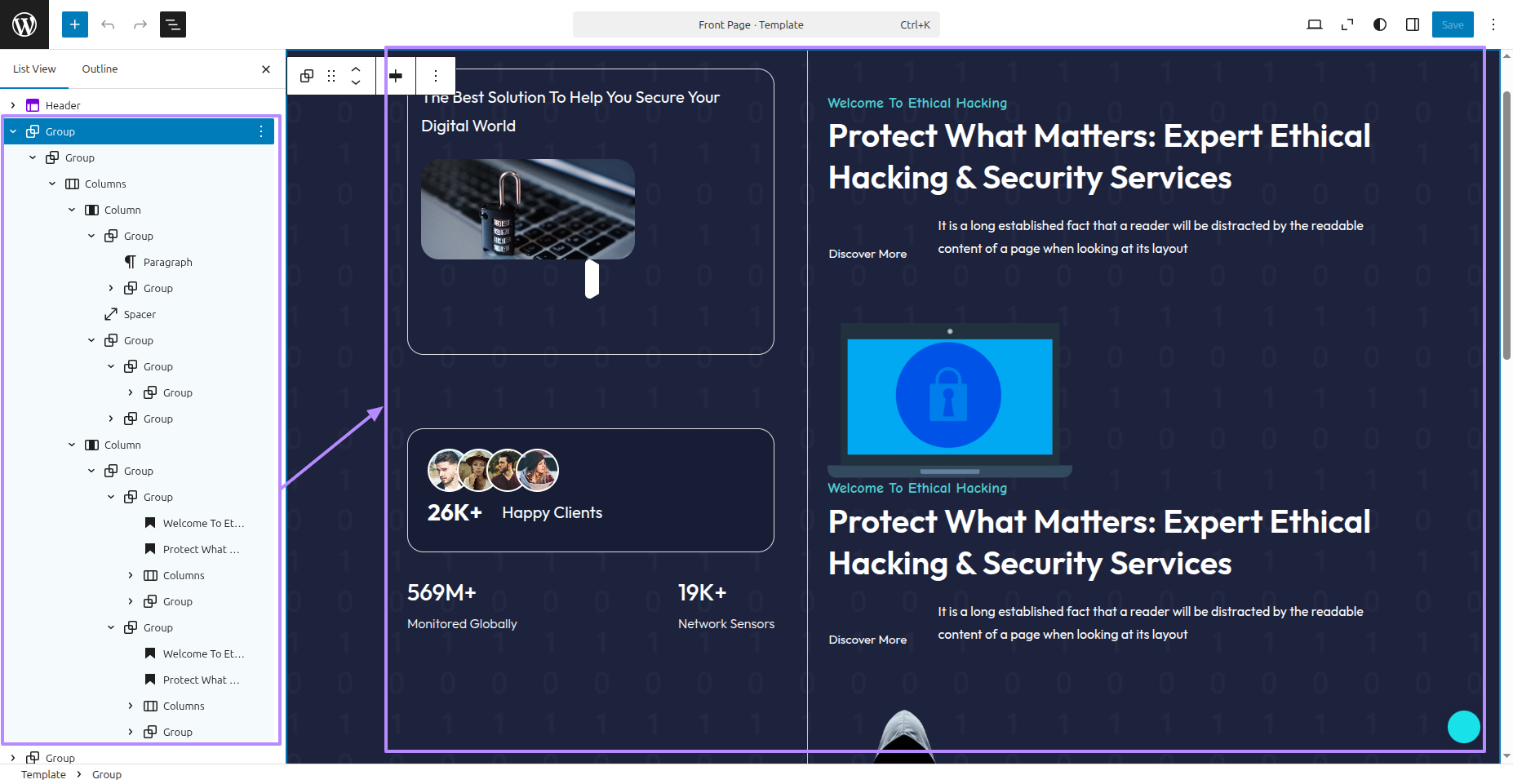This screenshot has height=784, width=1513.
Task: Click the Spacer arrow icon in List View
Action: (111, 314)
